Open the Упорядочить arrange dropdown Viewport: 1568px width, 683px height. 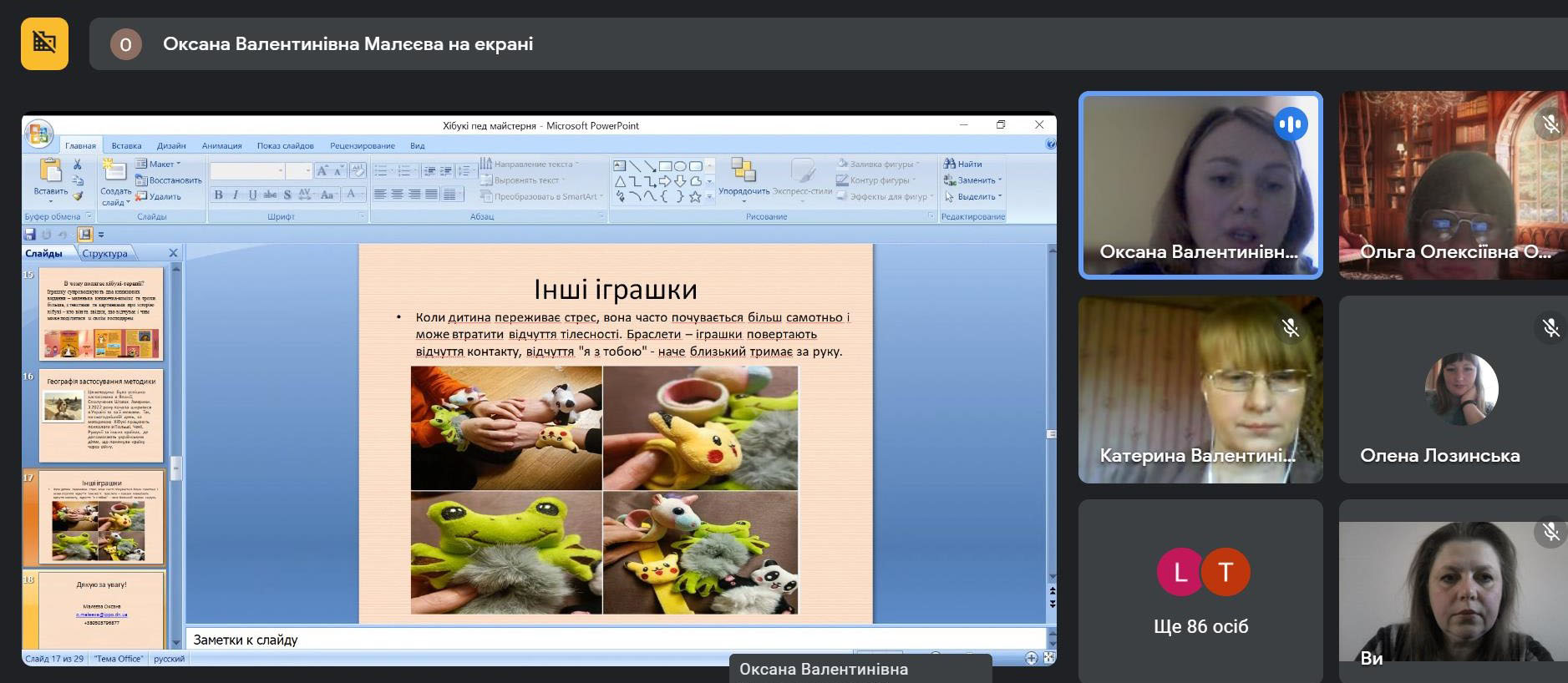(x=743, y=180)
